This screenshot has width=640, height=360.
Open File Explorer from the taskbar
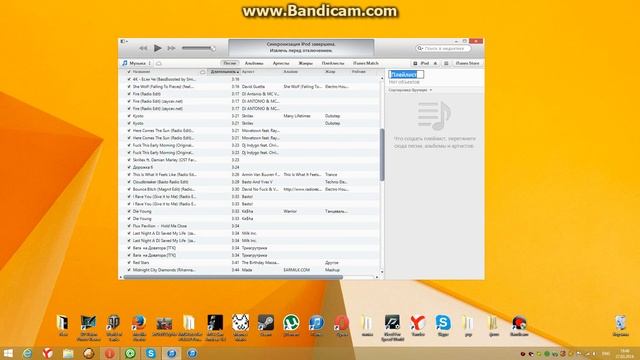point(68,353)
